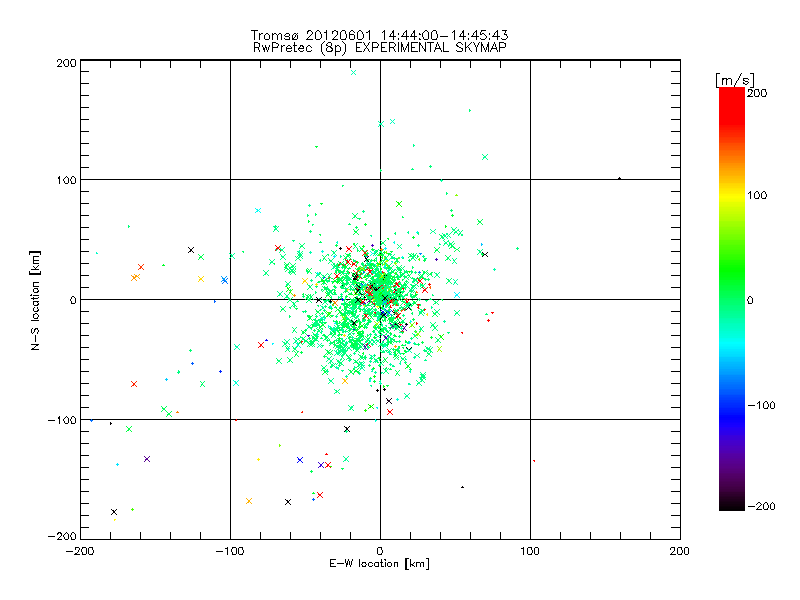This screenshot has width=800, height=600.
Task: Click the N-S axis tick label '100'
Action: pyautogui.click(x=66, y=180)
